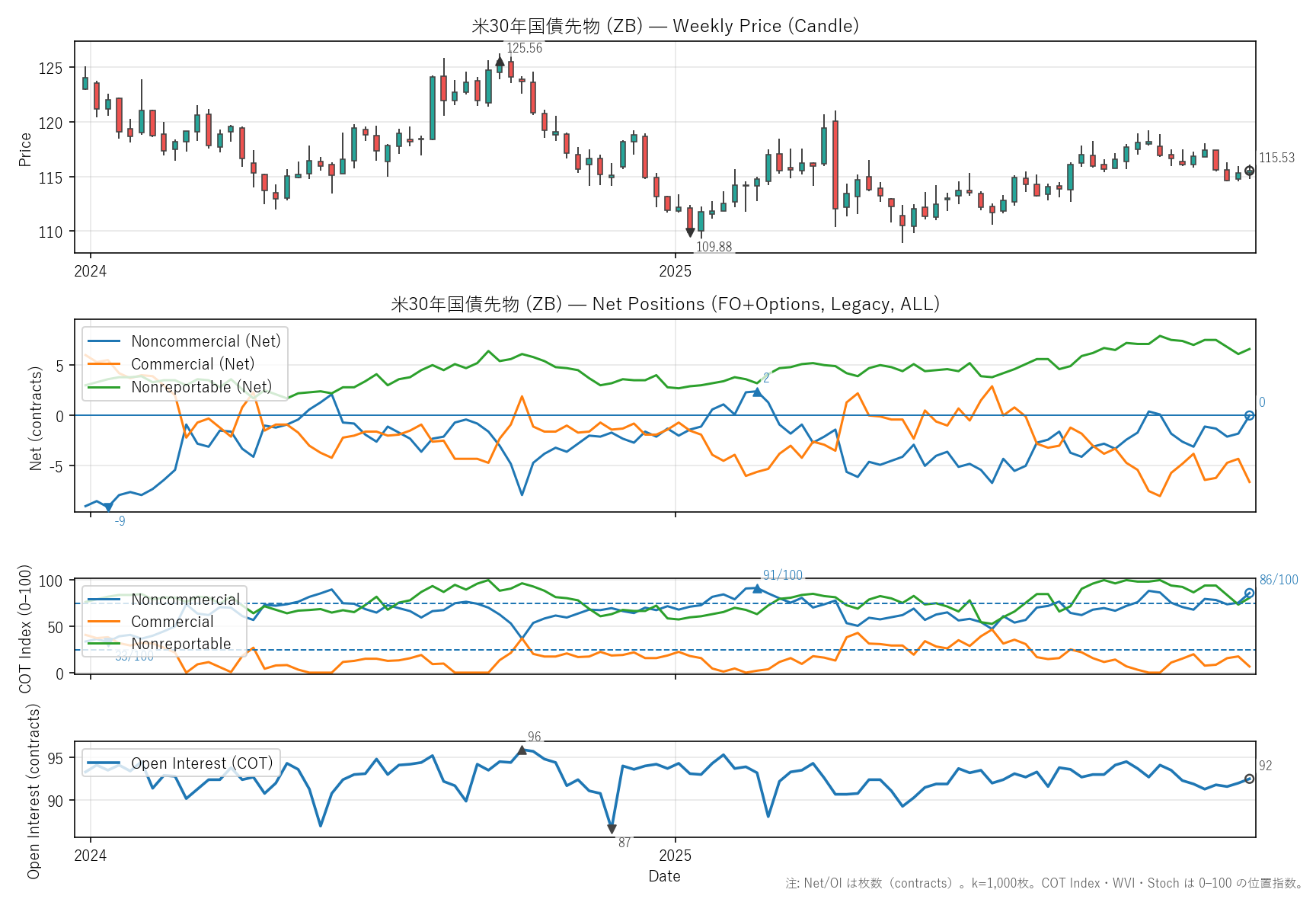This screenshot has width=1316, height=899.
Task: Click the open interest low marker at 87
Action: point(612,829)
